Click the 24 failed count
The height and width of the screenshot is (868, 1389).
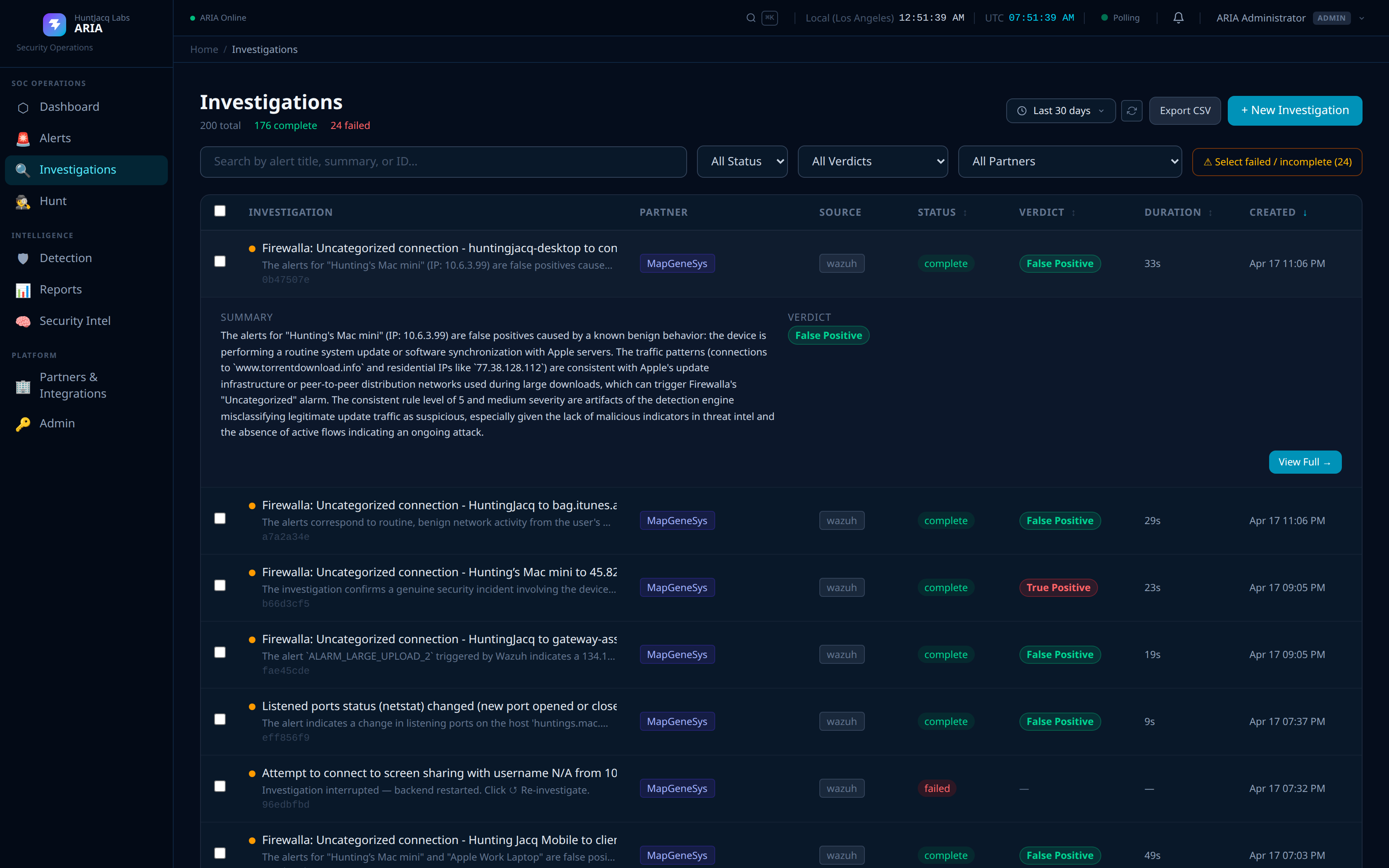(x=350, y=125)
